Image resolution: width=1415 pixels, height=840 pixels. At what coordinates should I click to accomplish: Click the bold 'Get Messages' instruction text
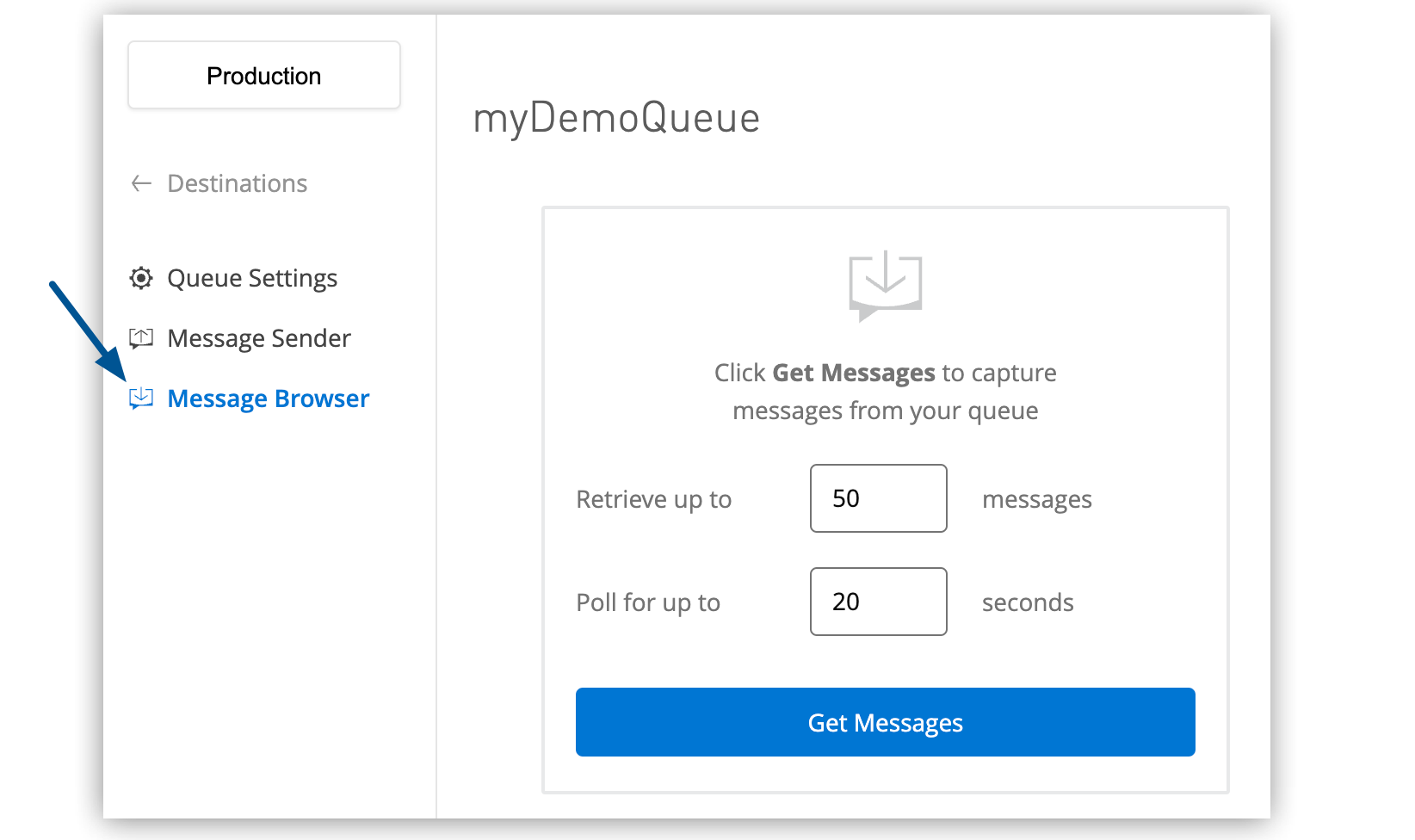(853, 373)
